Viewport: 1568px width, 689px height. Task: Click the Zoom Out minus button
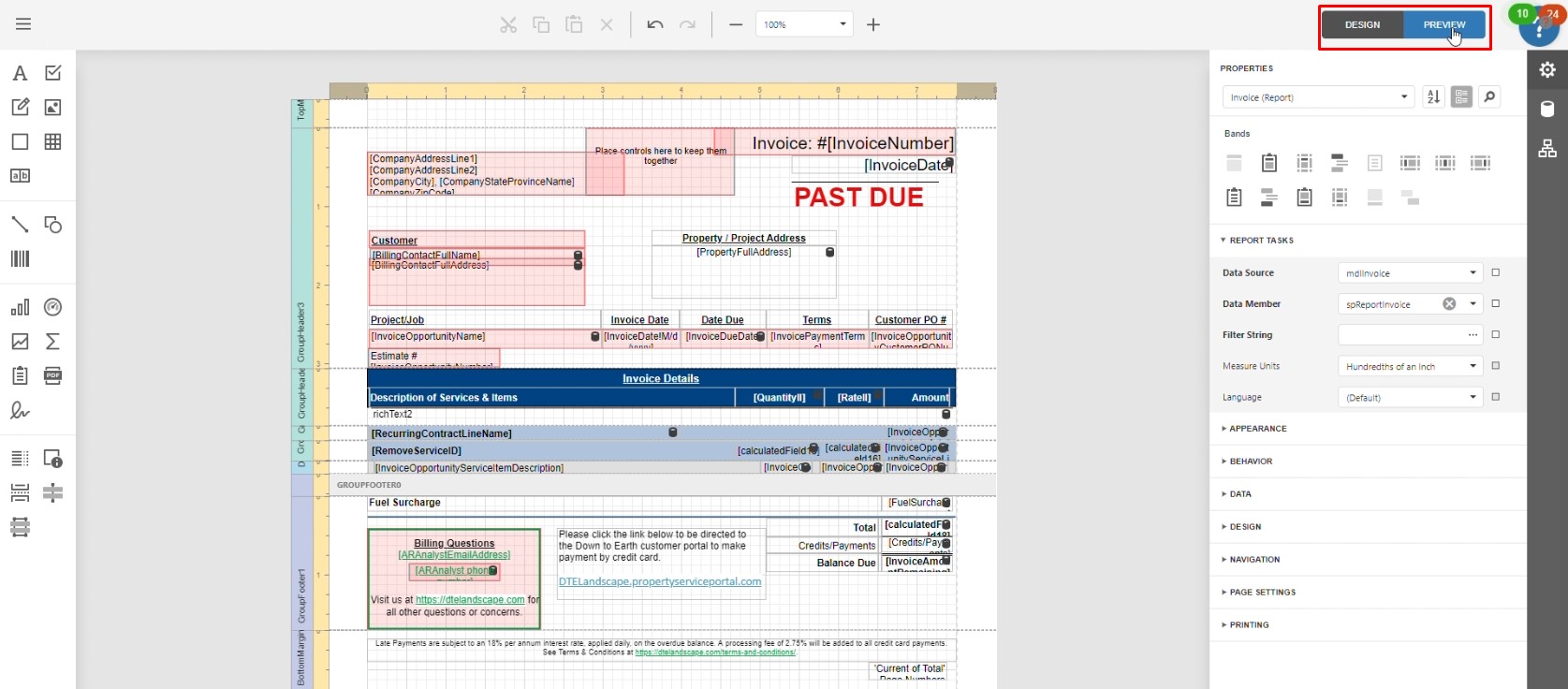coord(736,24)
